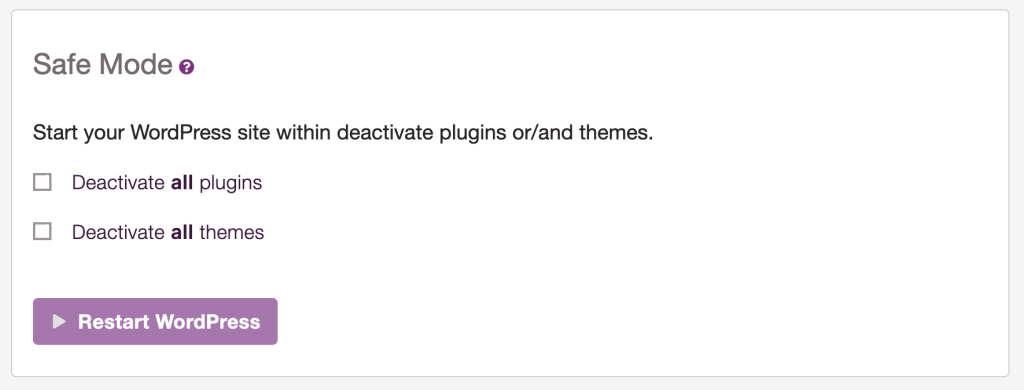Viewport: 1024px width, 390px height.
Task: Click the Restart WordPress button
Action: 155,321
